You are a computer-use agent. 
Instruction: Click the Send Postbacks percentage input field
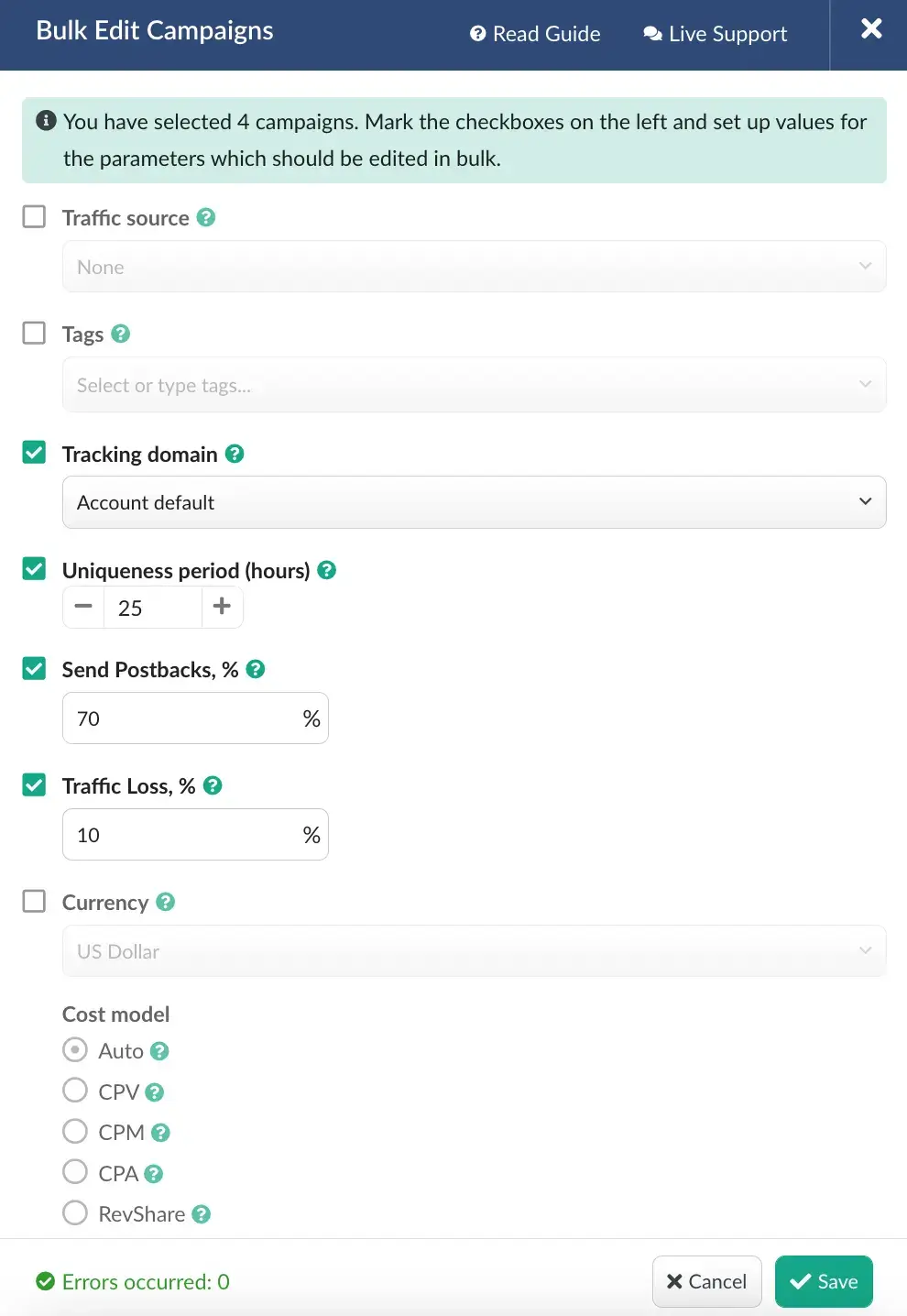(x=181, y=718)
